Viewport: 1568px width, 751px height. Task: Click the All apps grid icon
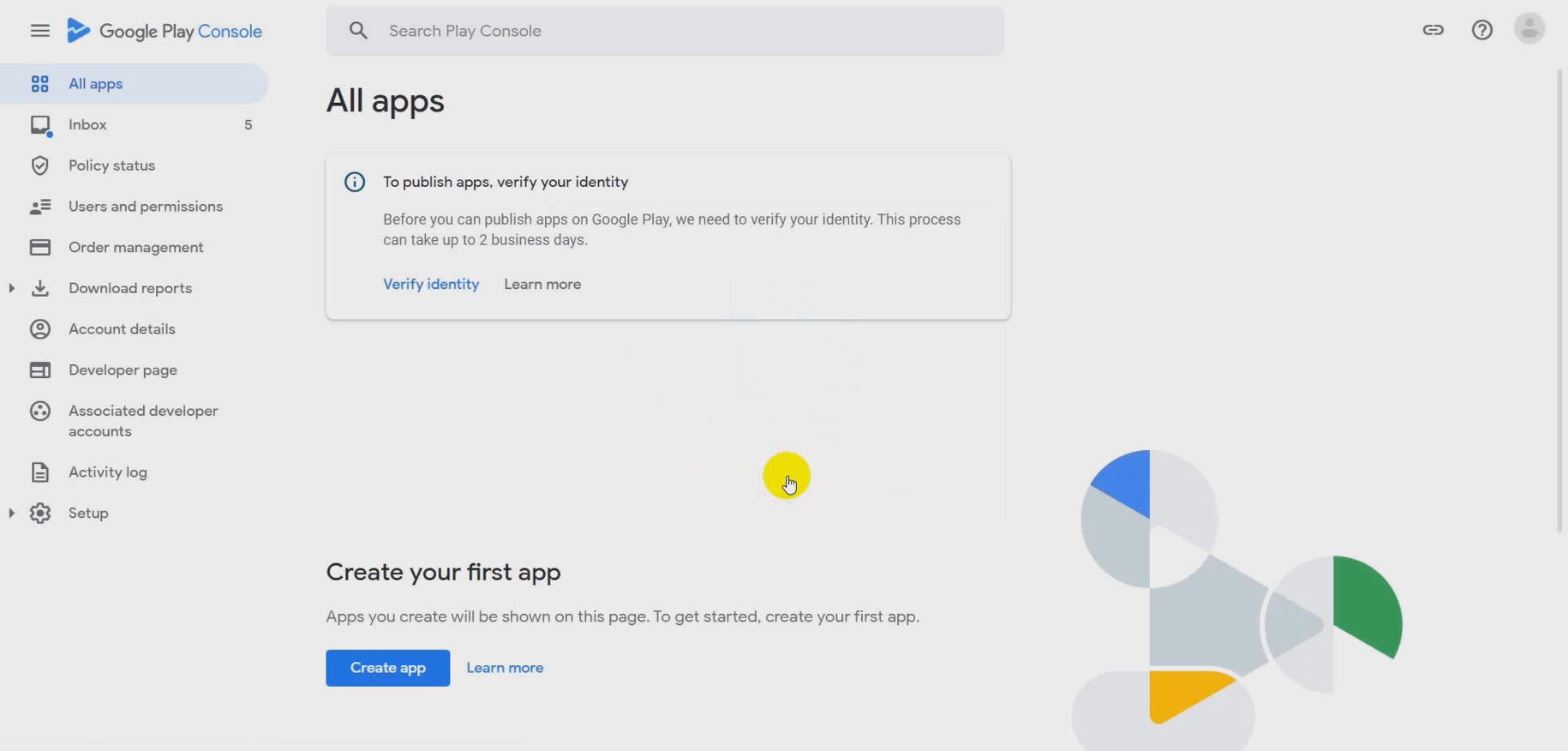tap(39, 84)
